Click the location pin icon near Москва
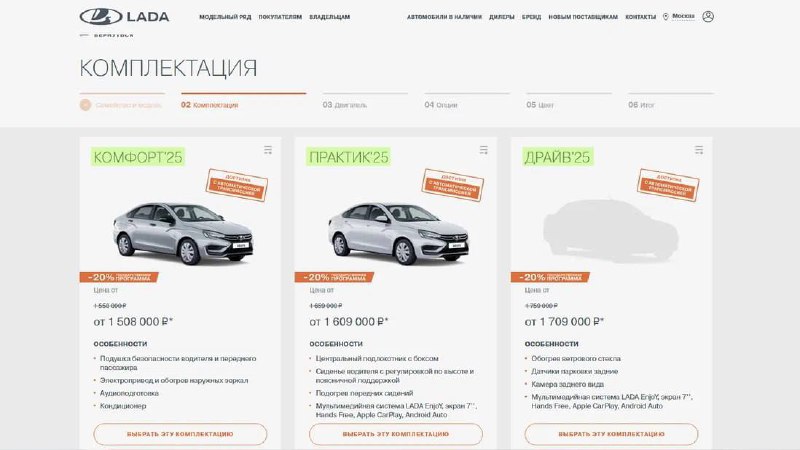 pos(665,17)
